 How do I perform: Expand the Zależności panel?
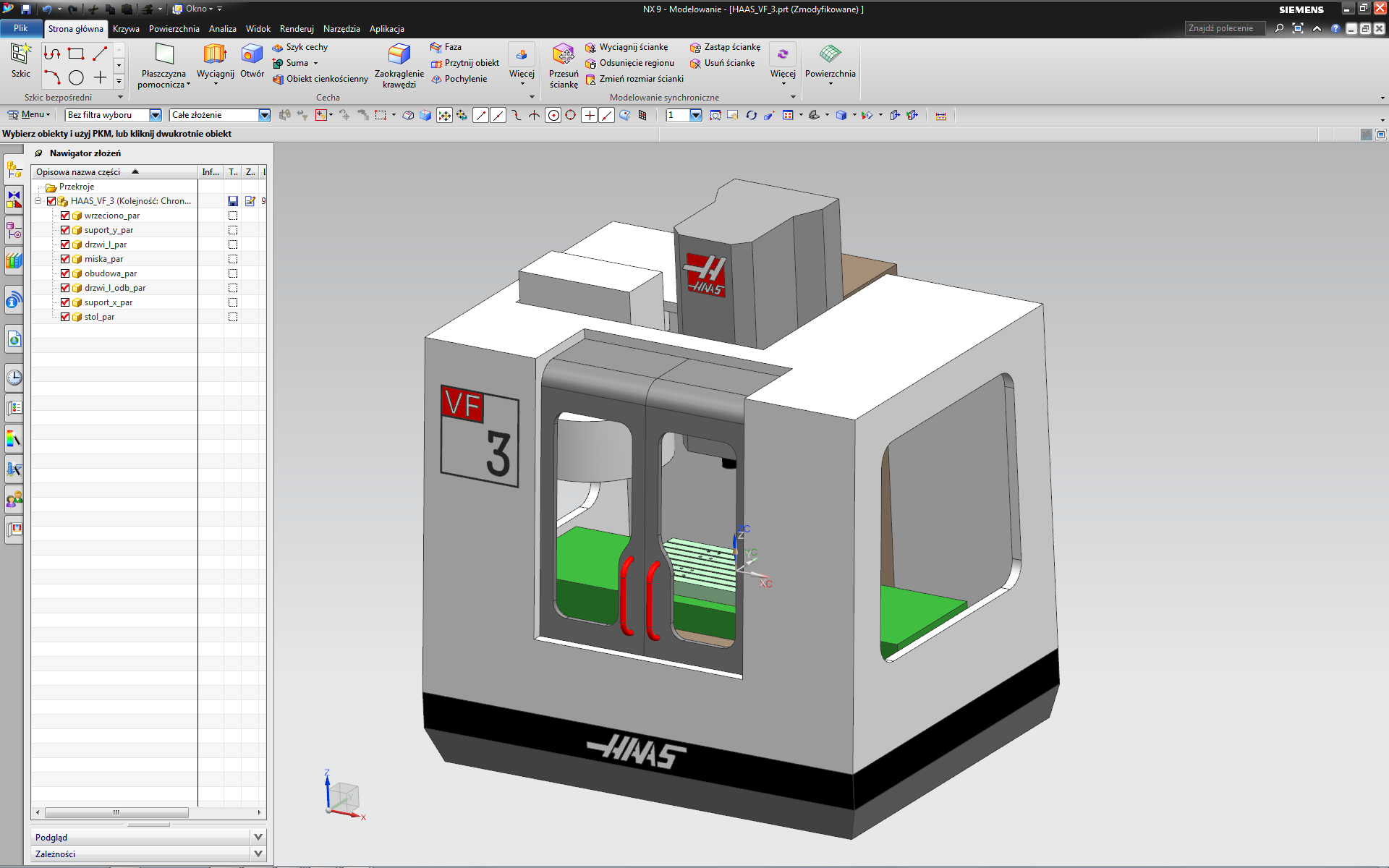click(258, 854)
